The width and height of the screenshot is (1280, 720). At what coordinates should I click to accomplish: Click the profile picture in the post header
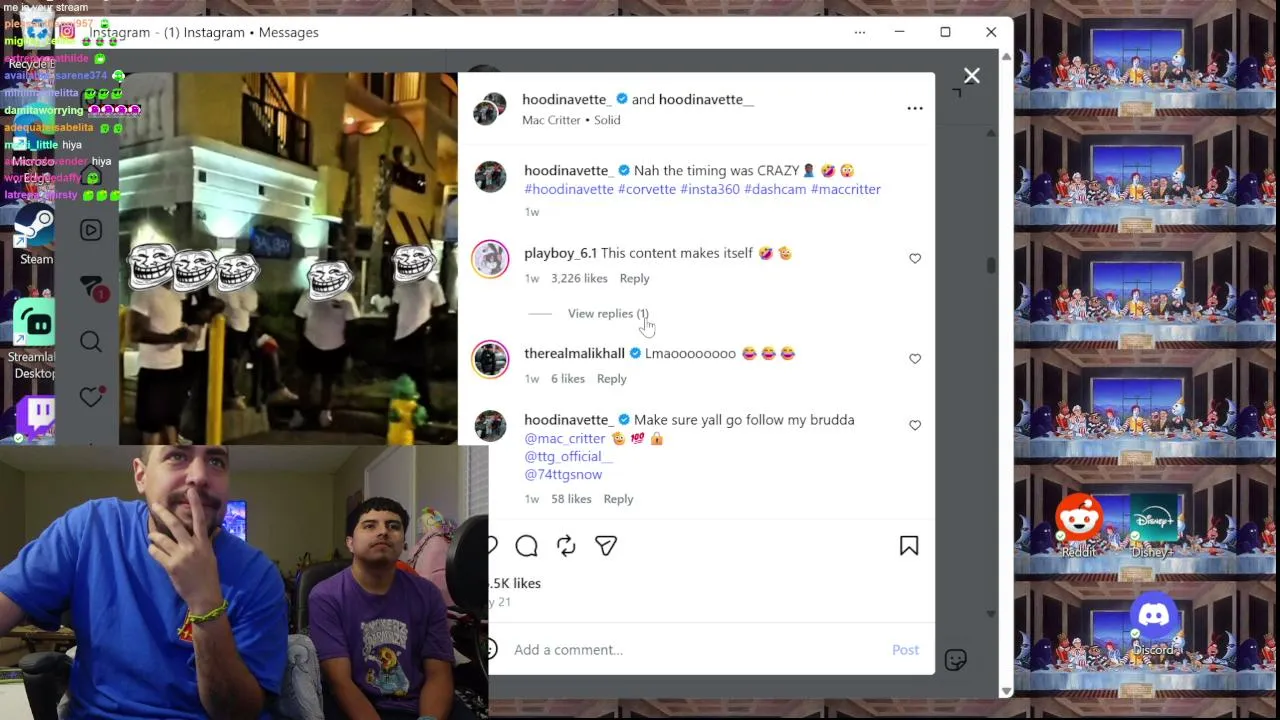pos(490,108)
